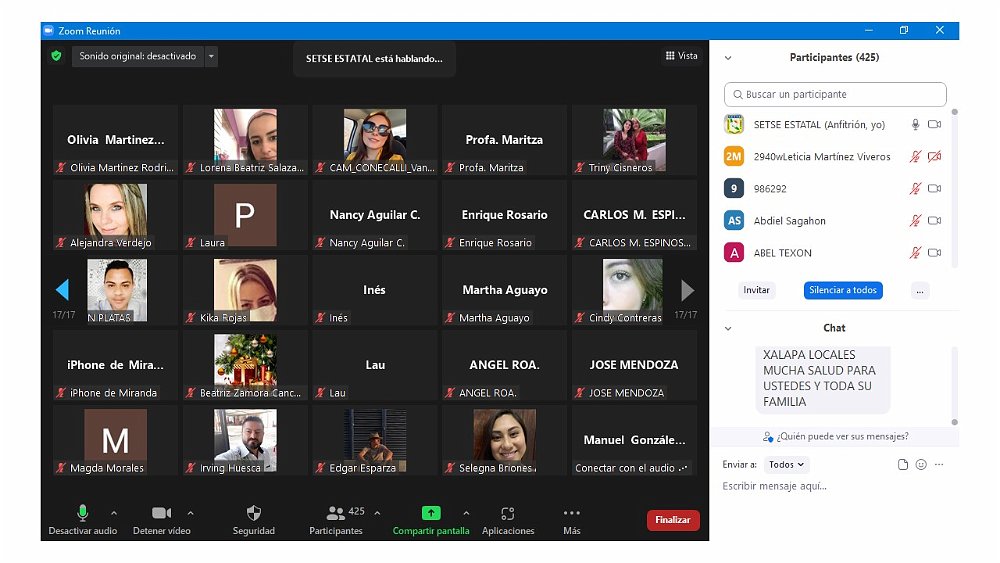Toggle Sonido original desactivado button
This screenshot has height=563, width=1000.
point(138,56)
